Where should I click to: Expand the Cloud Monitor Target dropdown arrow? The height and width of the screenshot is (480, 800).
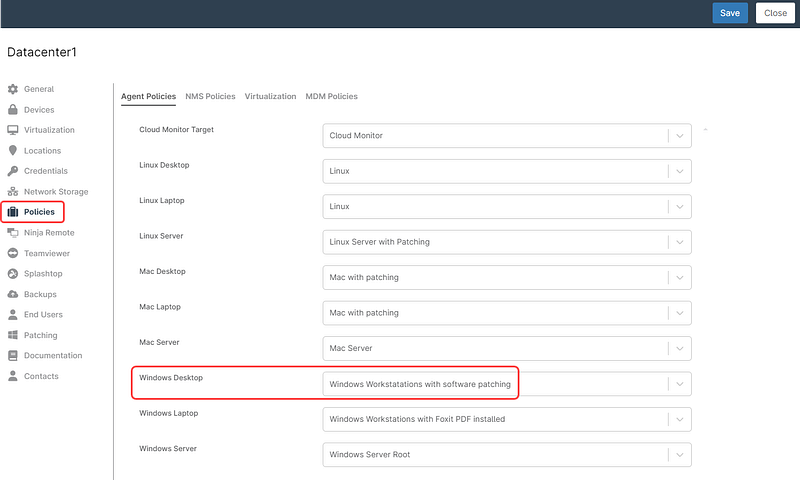(x=680, y=136)
